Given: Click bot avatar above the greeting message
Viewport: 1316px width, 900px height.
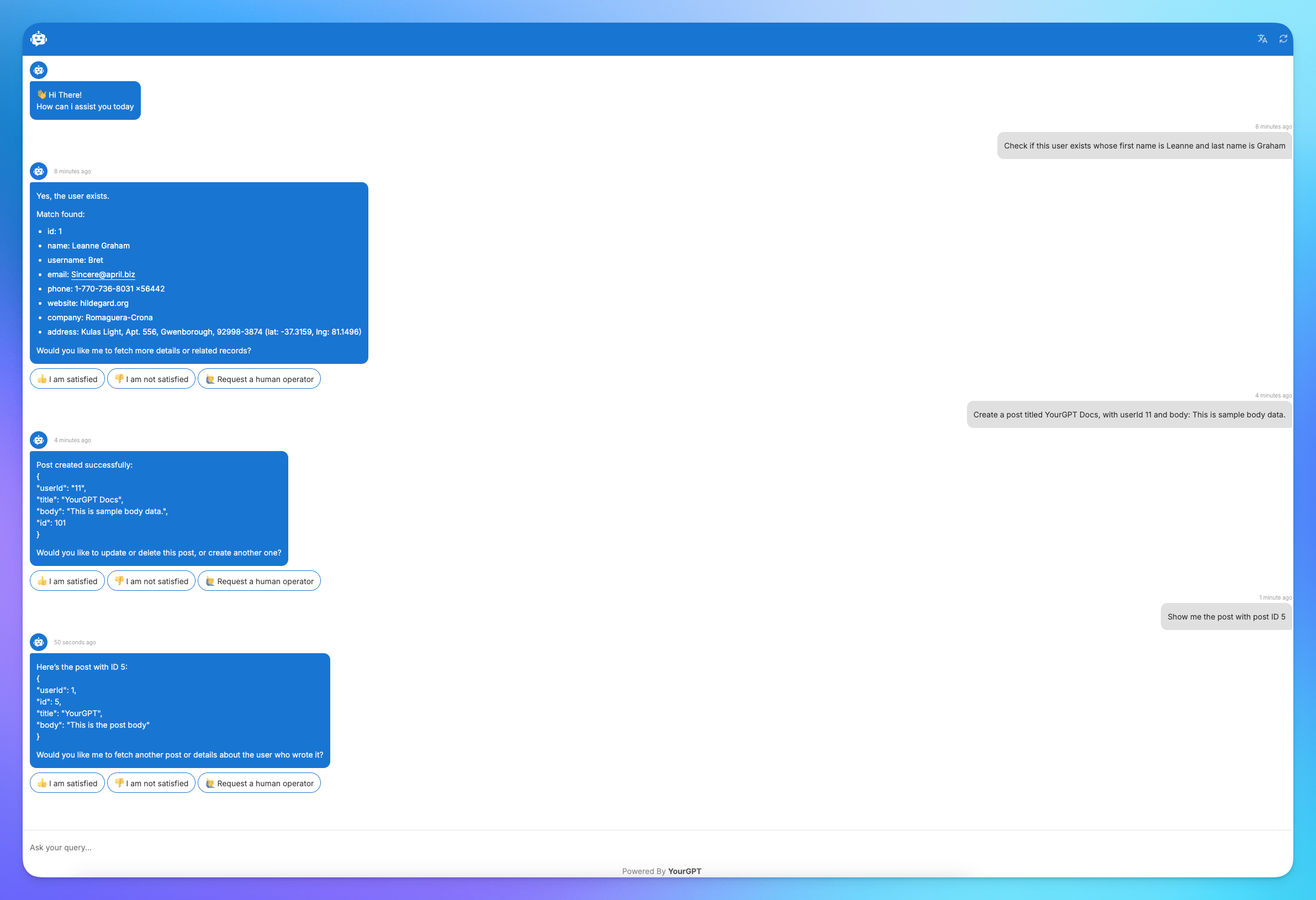Looking at the screenshot, I should (39, 70).
